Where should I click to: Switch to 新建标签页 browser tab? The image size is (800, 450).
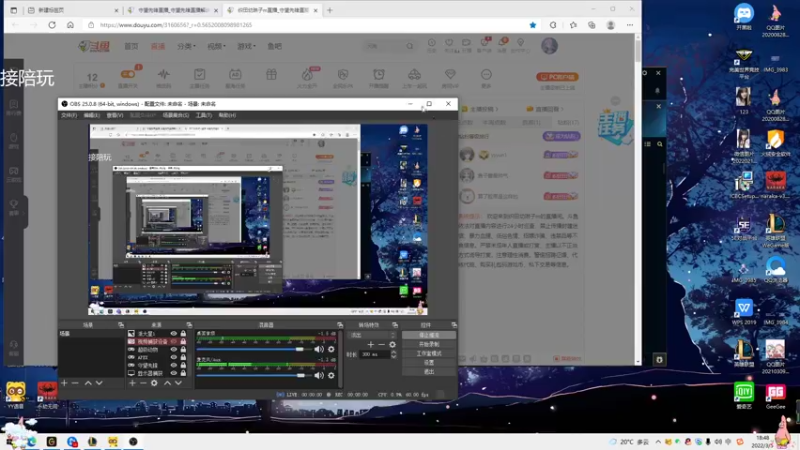(71, 10)
